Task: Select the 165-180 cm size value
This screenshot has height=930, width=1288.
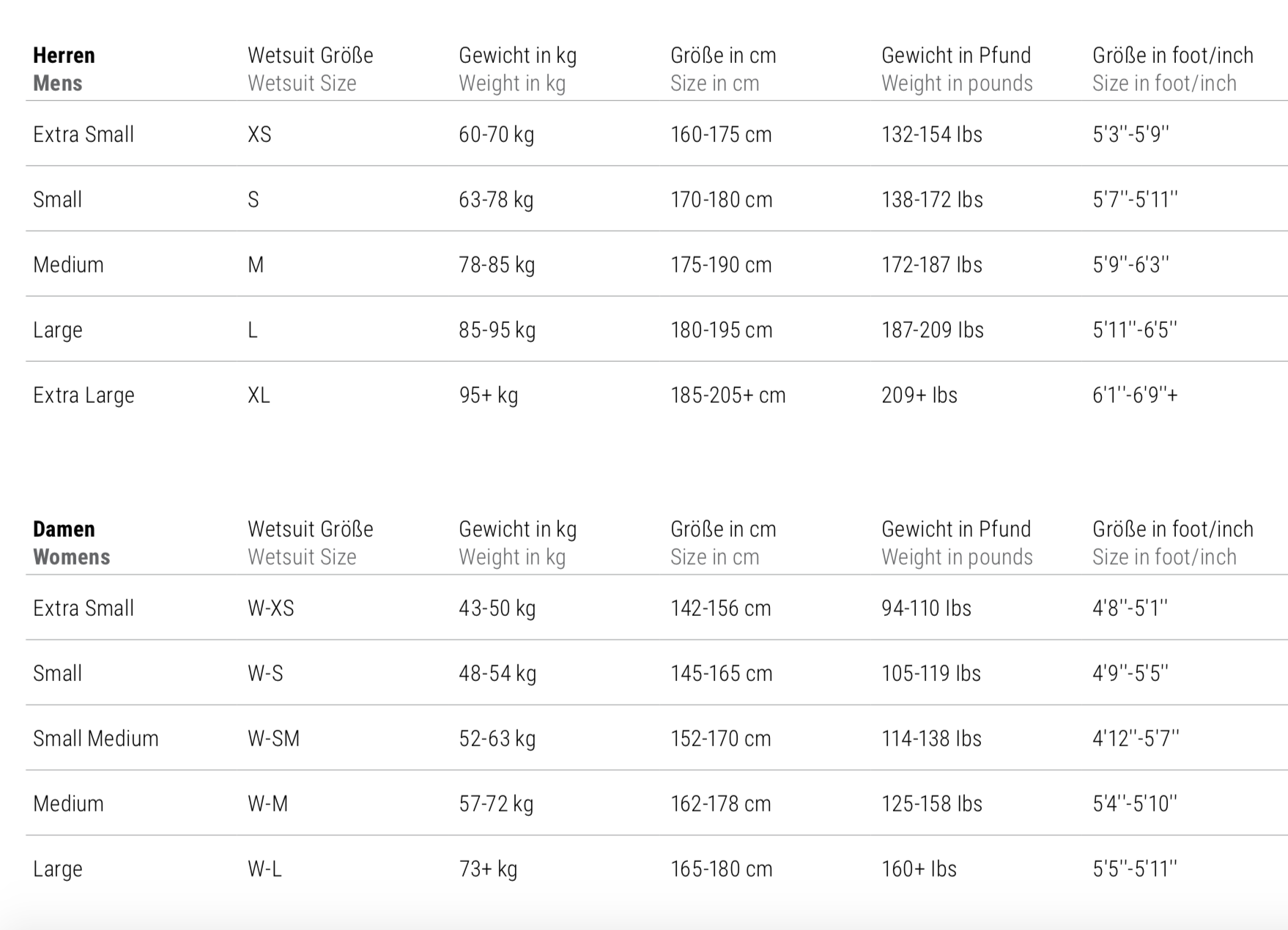Action: [x=721, y=869]
